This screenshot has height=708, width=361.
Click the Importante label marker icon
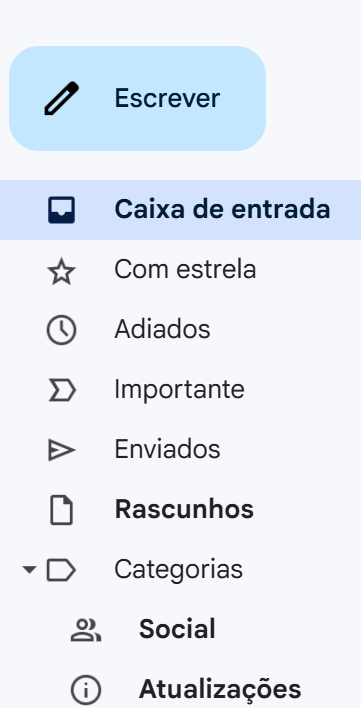(61, 390)
